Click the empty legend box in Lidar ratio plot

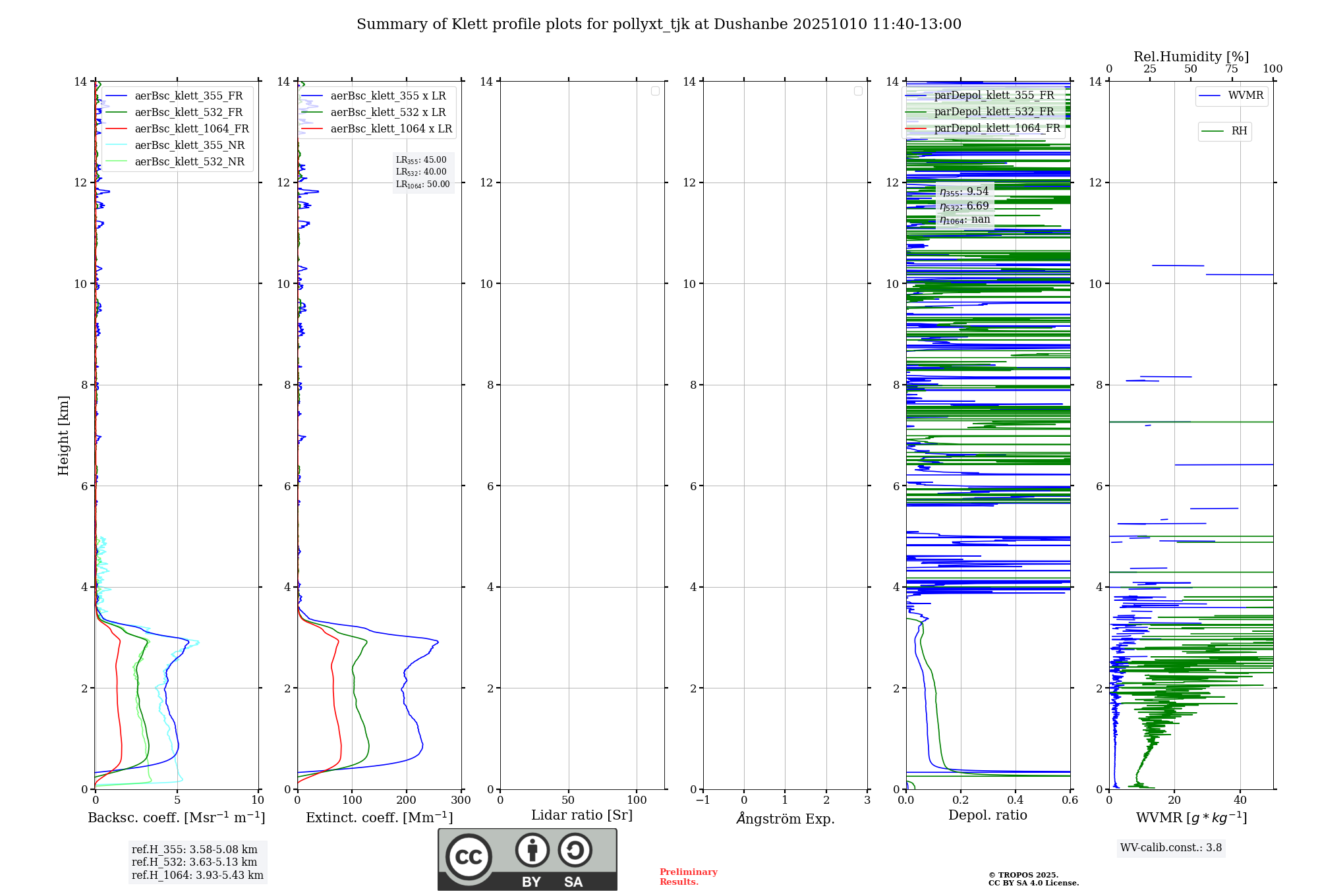655,91
